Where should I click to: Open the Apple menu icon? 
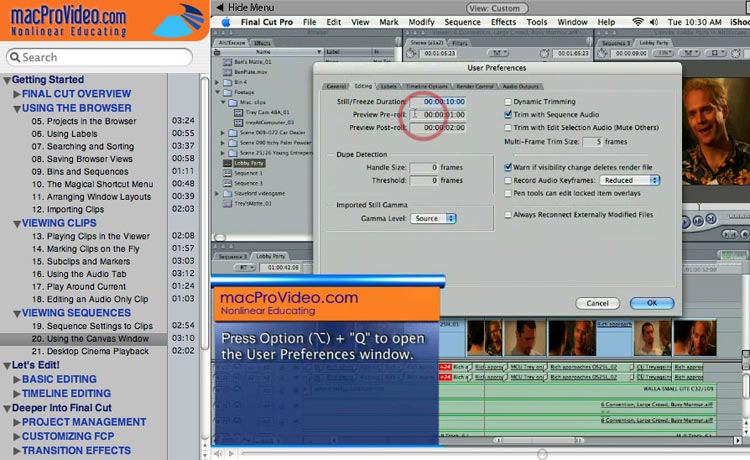(226, 22)
